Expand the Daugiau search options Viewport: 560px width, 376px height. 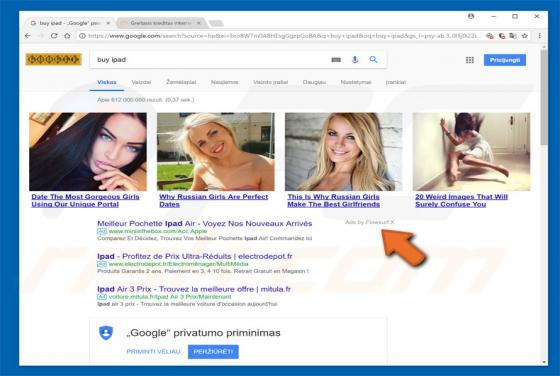pos(314,82)
